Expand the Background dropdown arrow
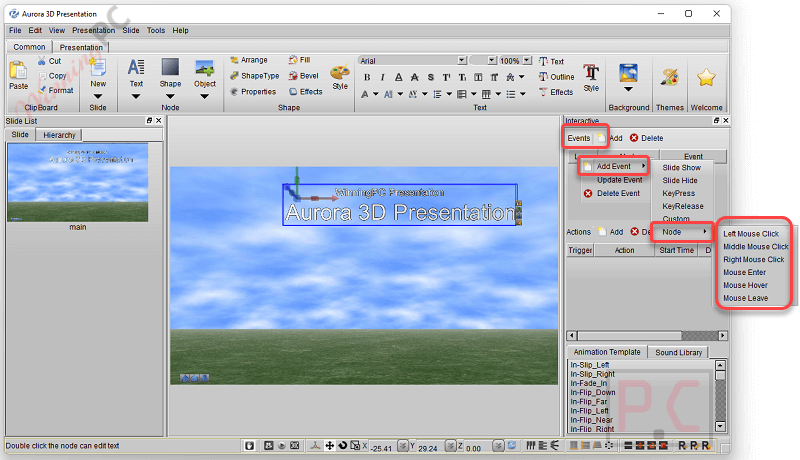Image resolution: width=800 pixels, height=460 pixels. (629, 89)
